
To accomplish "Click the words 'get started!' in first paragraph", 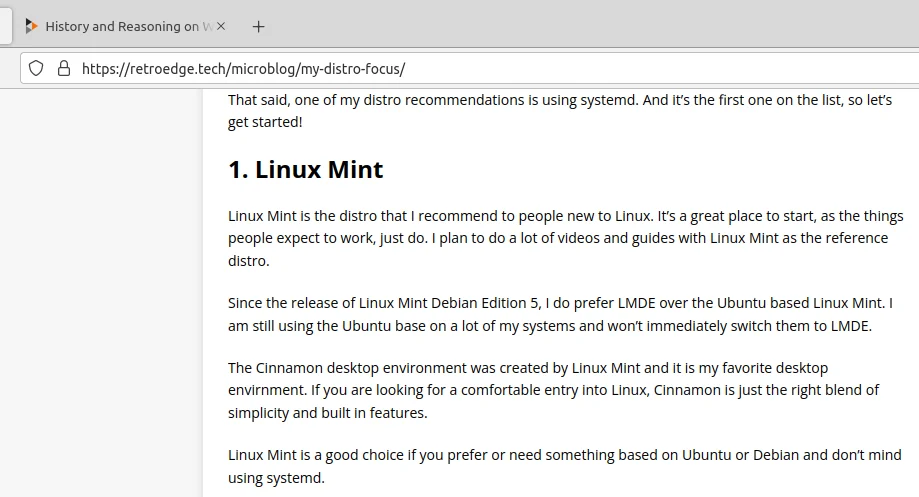I will coord(265,122).
